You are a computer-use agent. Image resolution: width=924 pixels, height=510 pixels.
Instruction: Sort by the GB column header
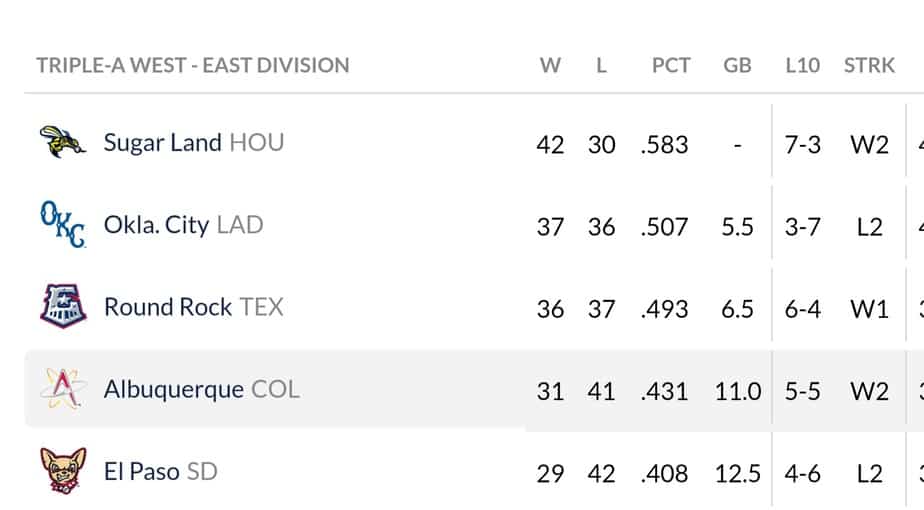point(737,65)
